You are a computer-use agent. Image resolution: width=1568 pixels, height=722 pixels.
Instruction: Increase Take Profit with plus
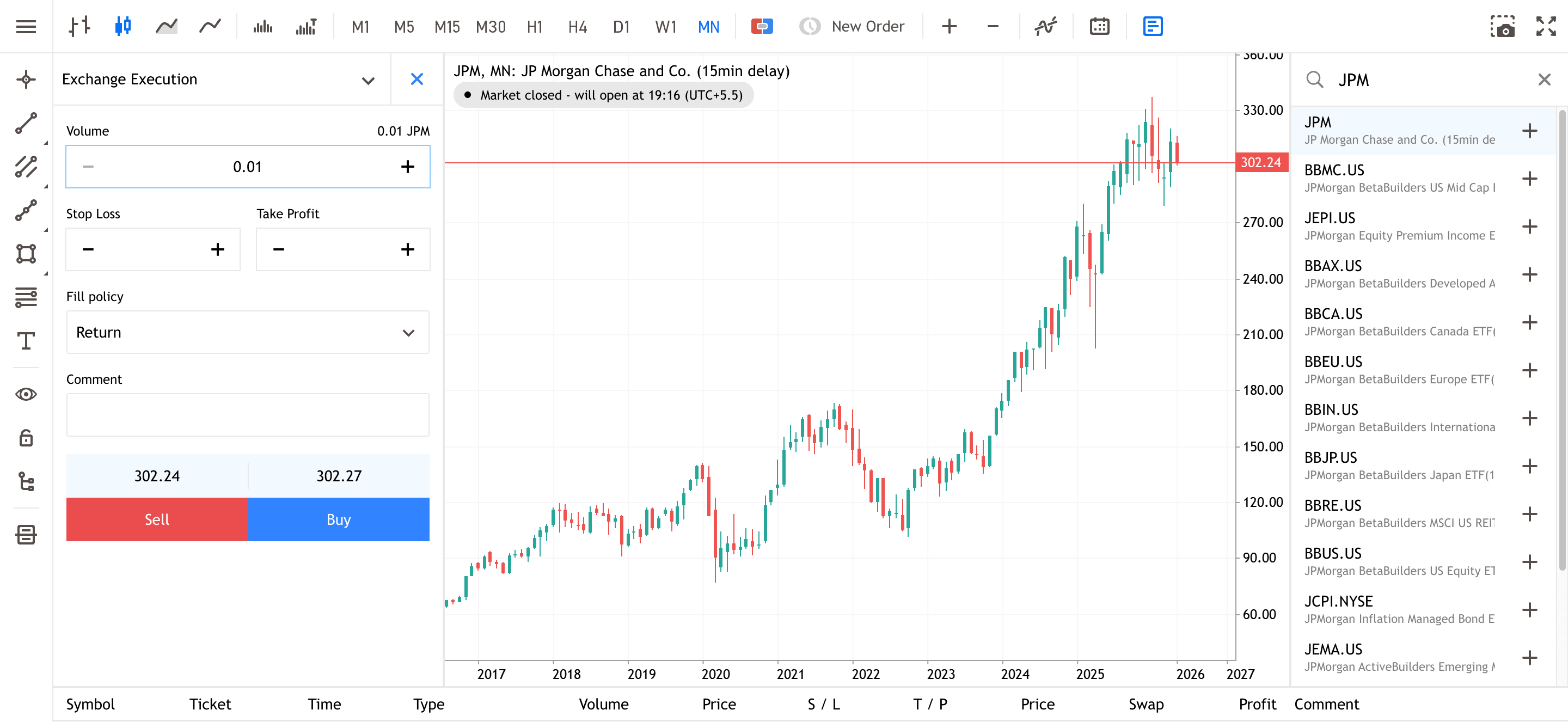click(407, 249)
